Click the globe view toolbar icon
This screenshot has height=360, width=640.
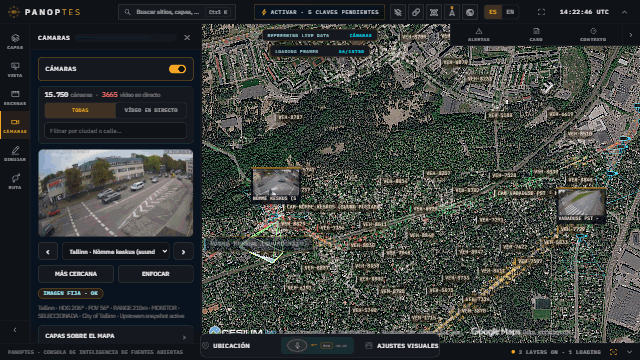470,12
